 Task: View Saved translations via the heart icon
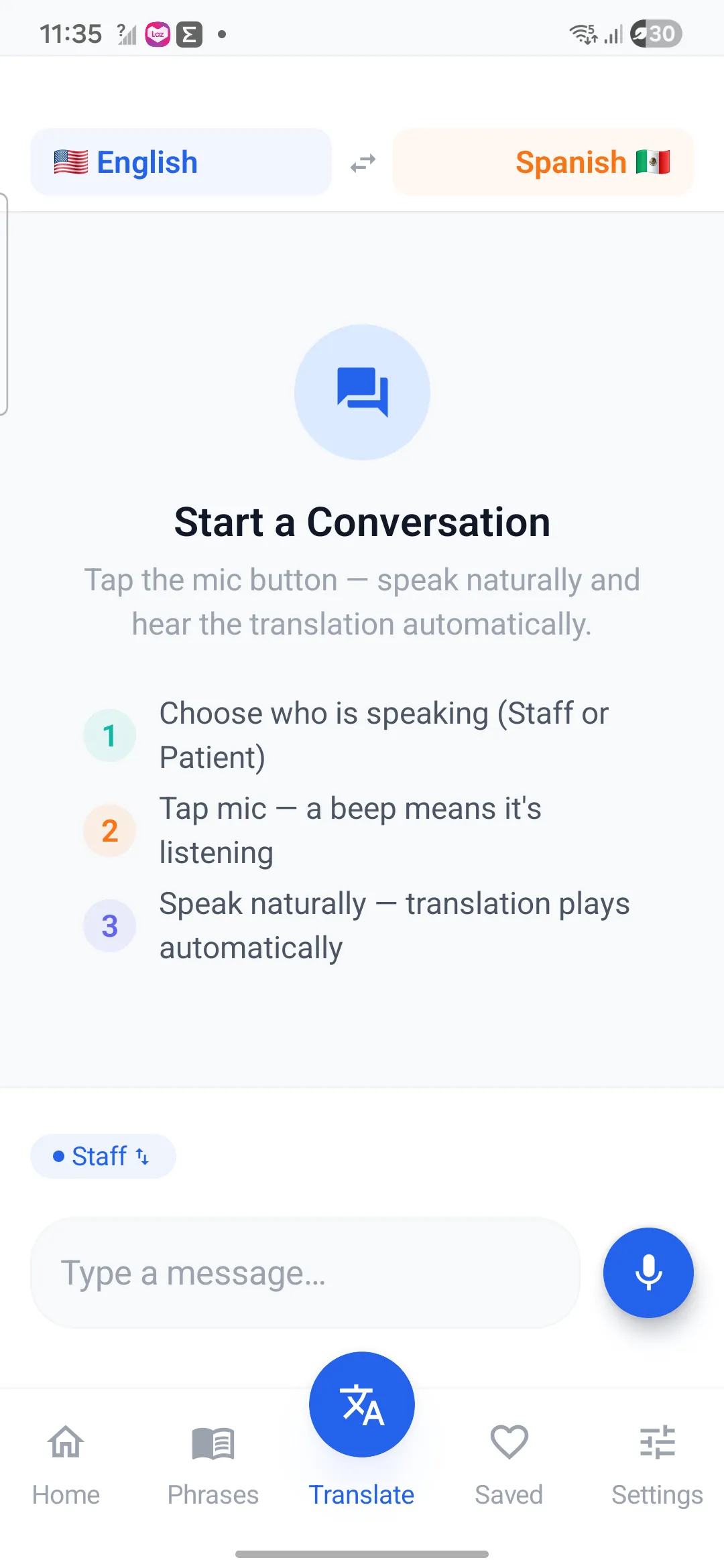509,1444
